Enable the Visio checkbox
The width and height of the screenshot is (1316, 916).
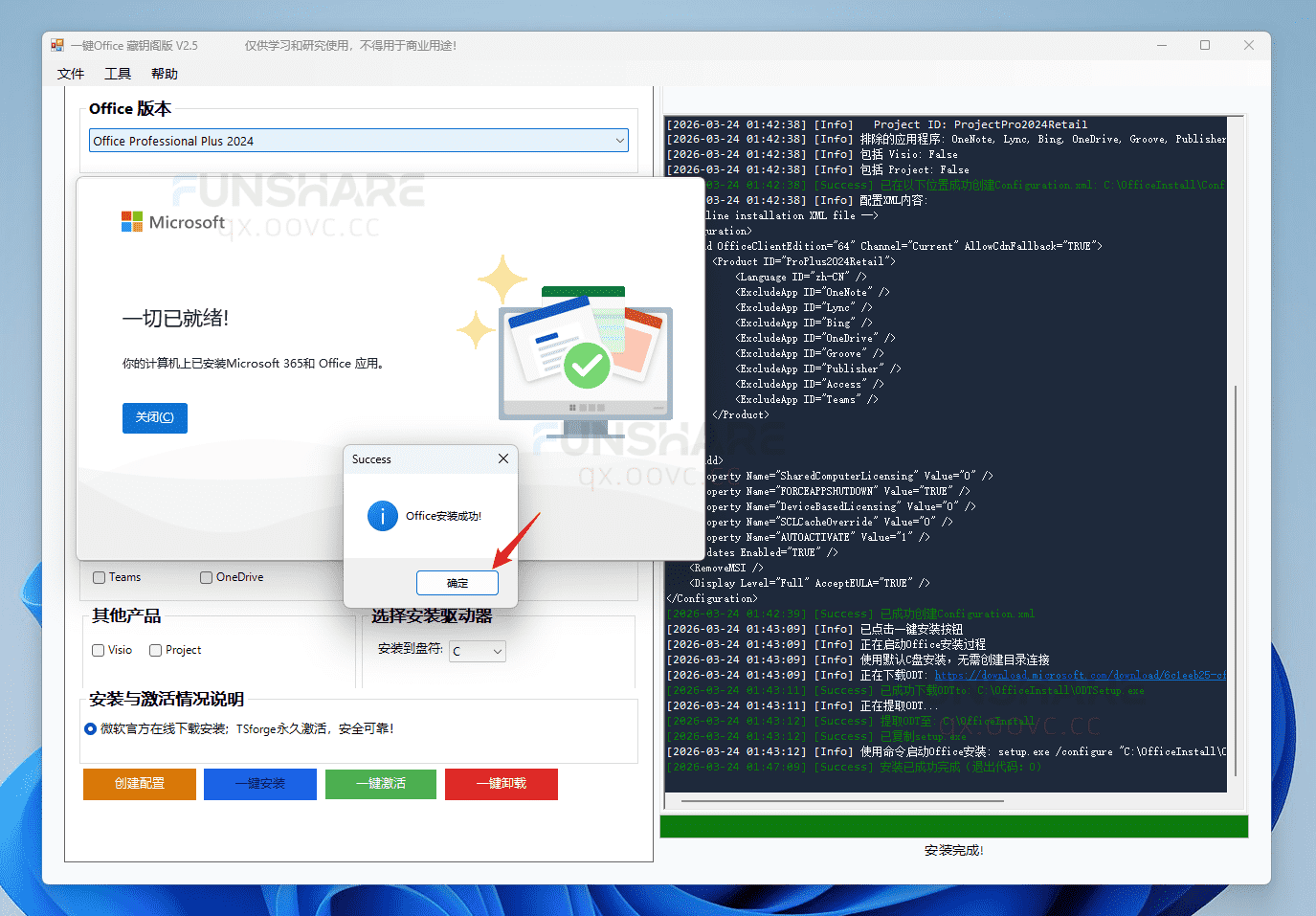pyautogui.click(x=99, y=650)
